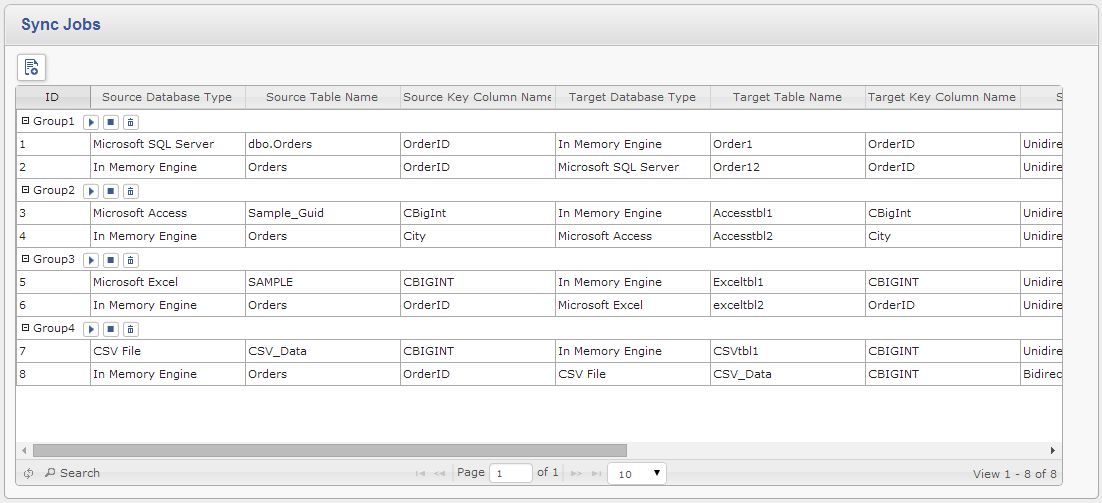Viewport: 1102px width, 503px height.
Task: Delete Group4 via trash icon
Action: click(130, 329)
